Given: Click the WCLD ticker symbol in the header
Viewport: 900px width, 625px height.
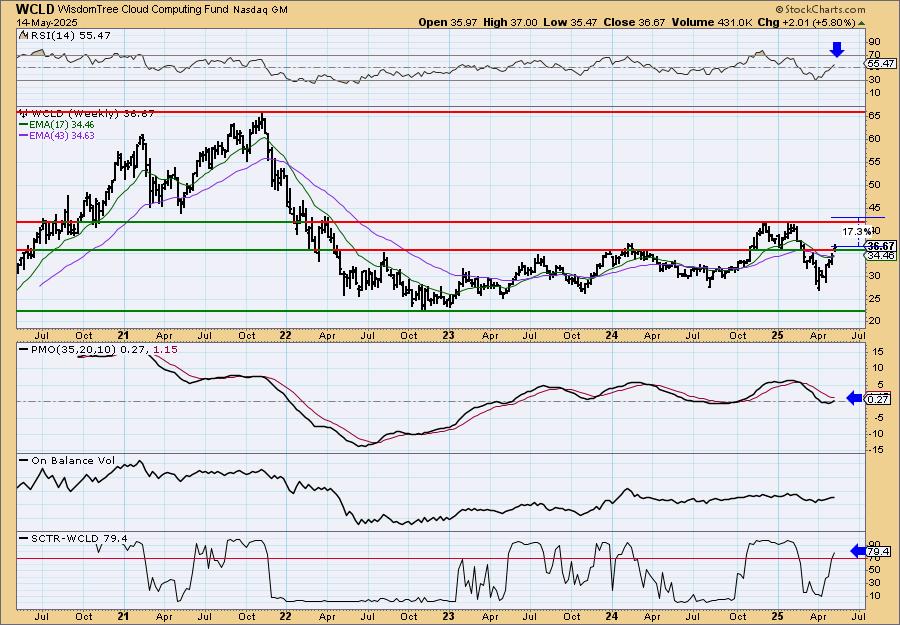Looking at the screenshot, I should click(x=36, y=9).
